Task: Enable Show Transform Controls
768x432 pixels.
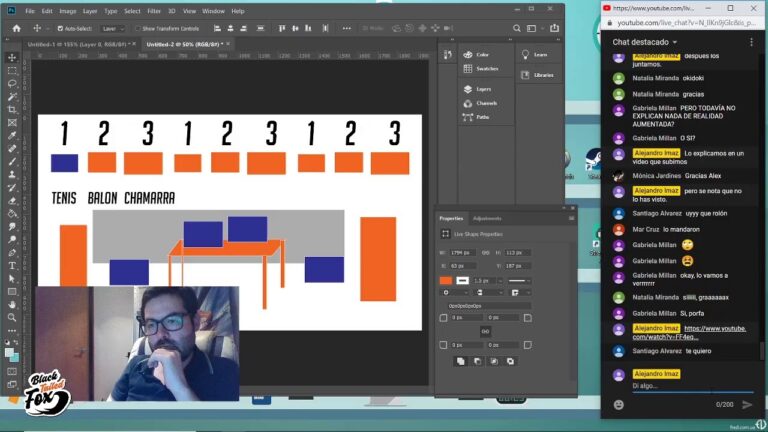Action: pyautogui.click(x=138, y=28)
